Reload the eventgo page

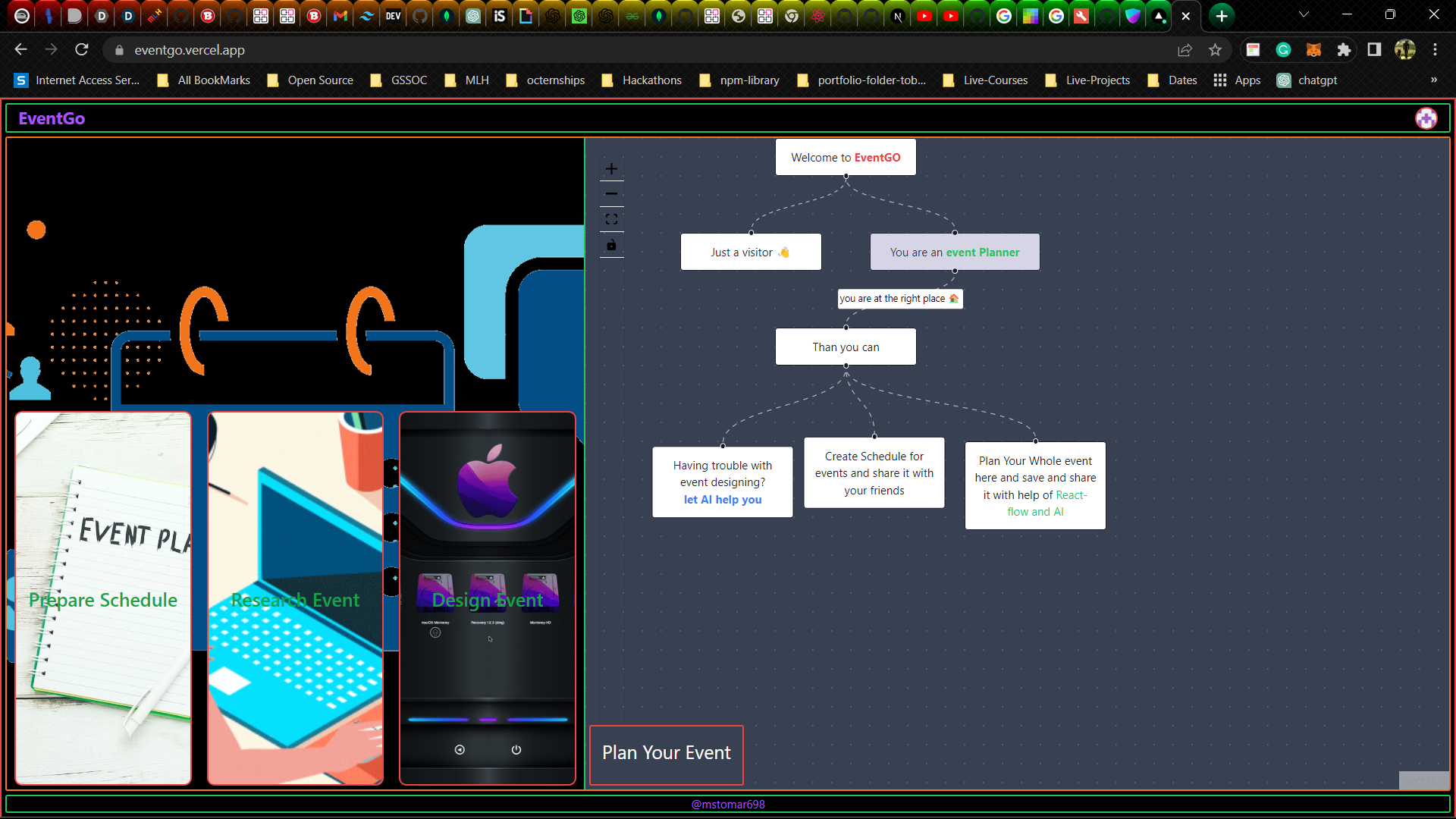point(82,50)
